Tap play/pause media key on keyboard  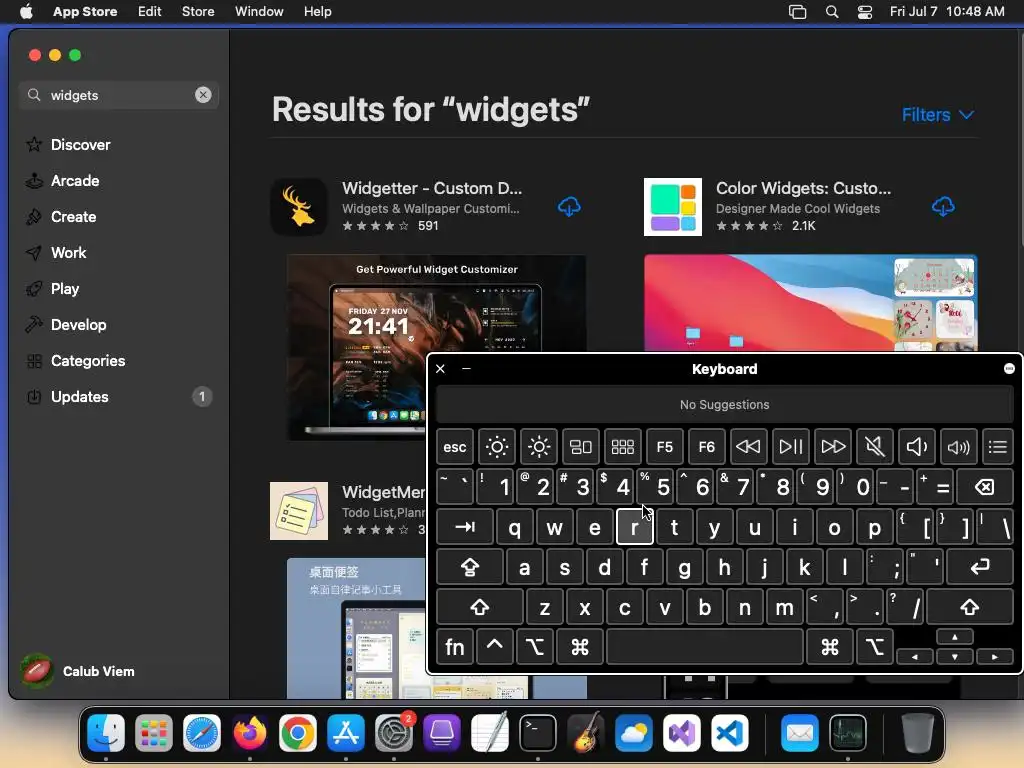point(791,447)
